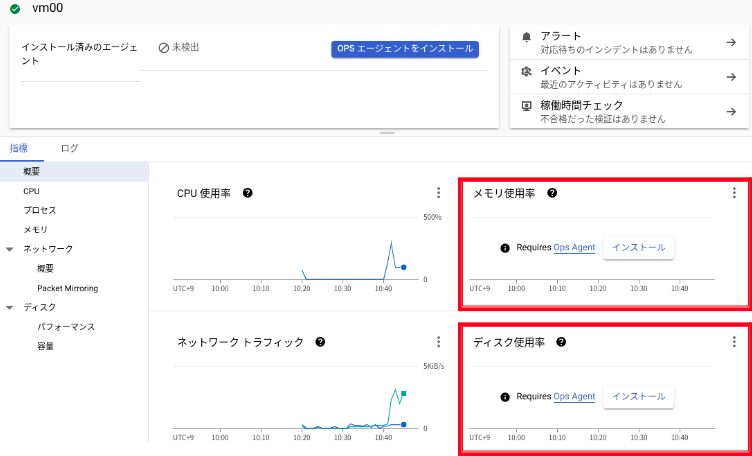
Task: Click 最近のアクティビティはありません text
Action: point(611,84)
